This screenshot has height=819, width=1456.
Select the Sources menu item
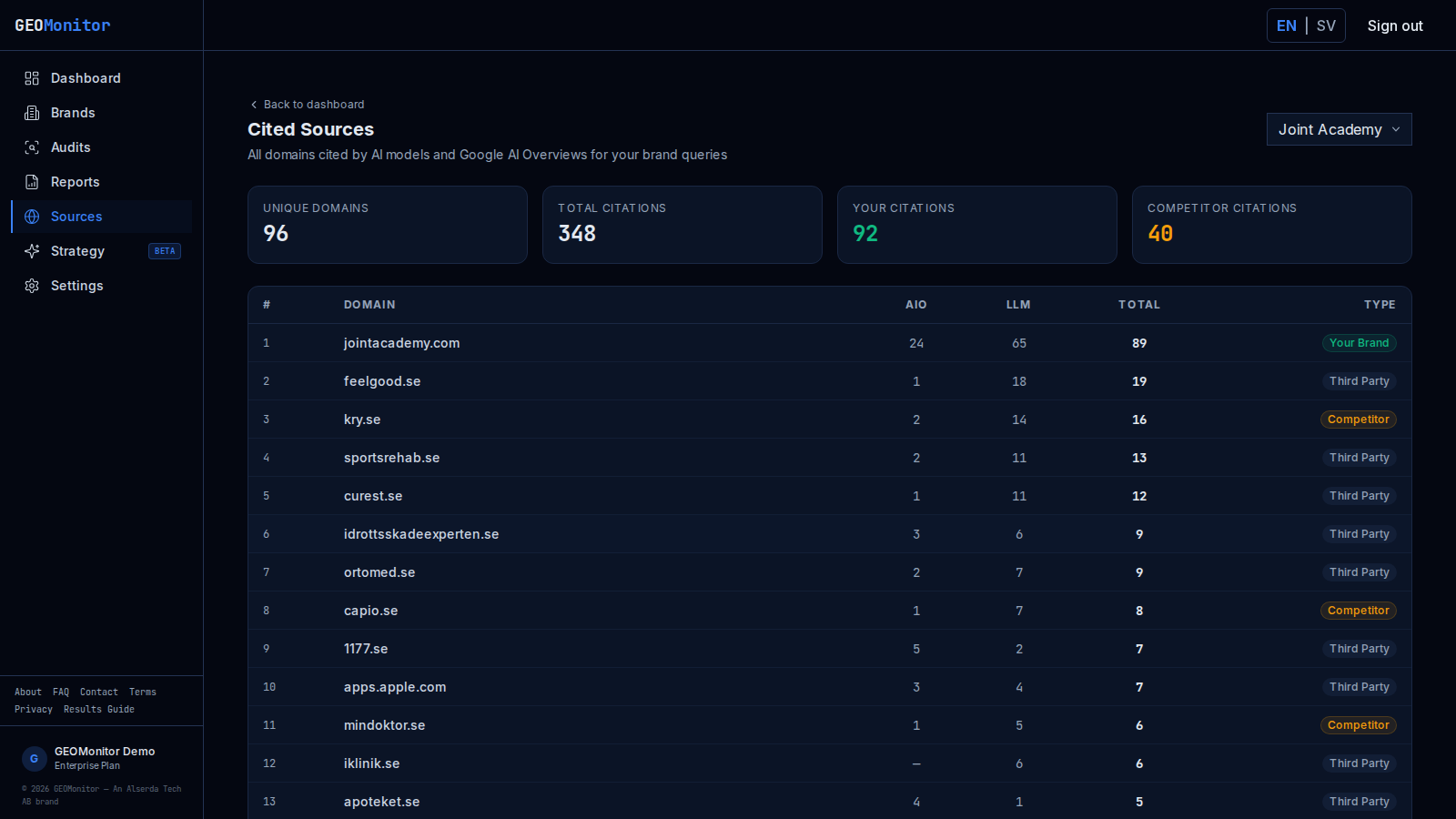[x=102, y=217]
